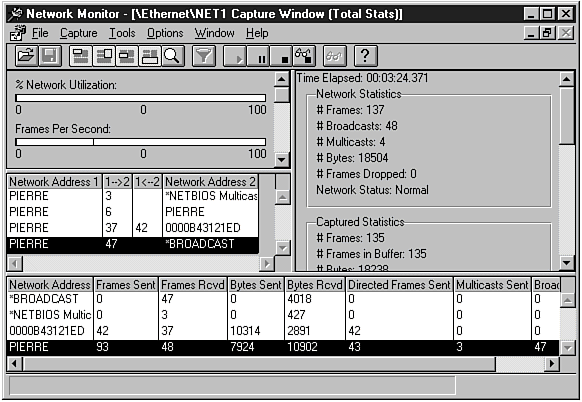Click the session pane scroll down arrow
The width and height of the screenshot is (582, 402).
[x=283, y=247]
